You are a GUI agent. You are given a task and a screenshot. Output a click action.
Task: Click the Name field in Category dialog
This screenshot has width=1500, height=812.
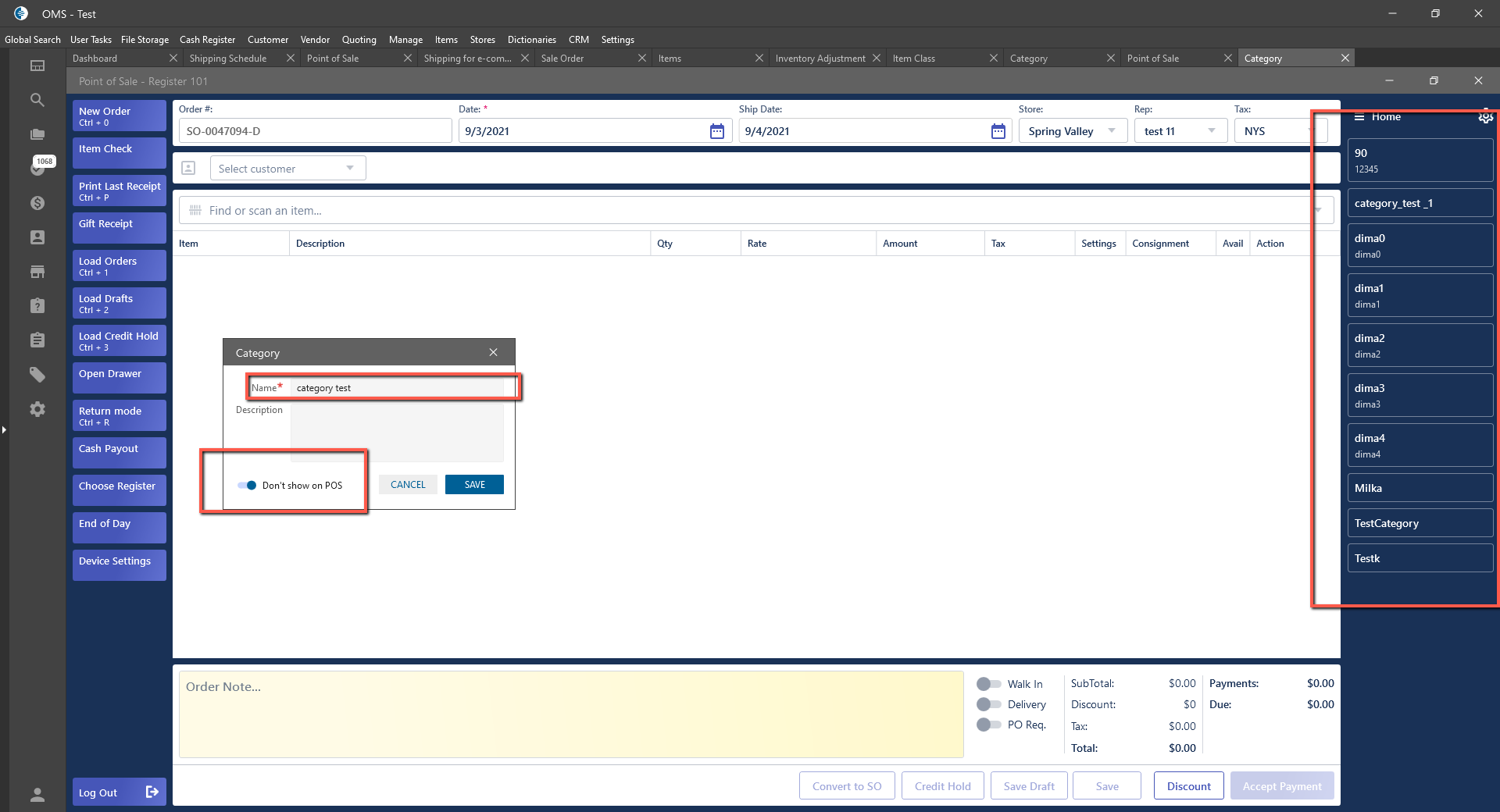pos(397,388)
